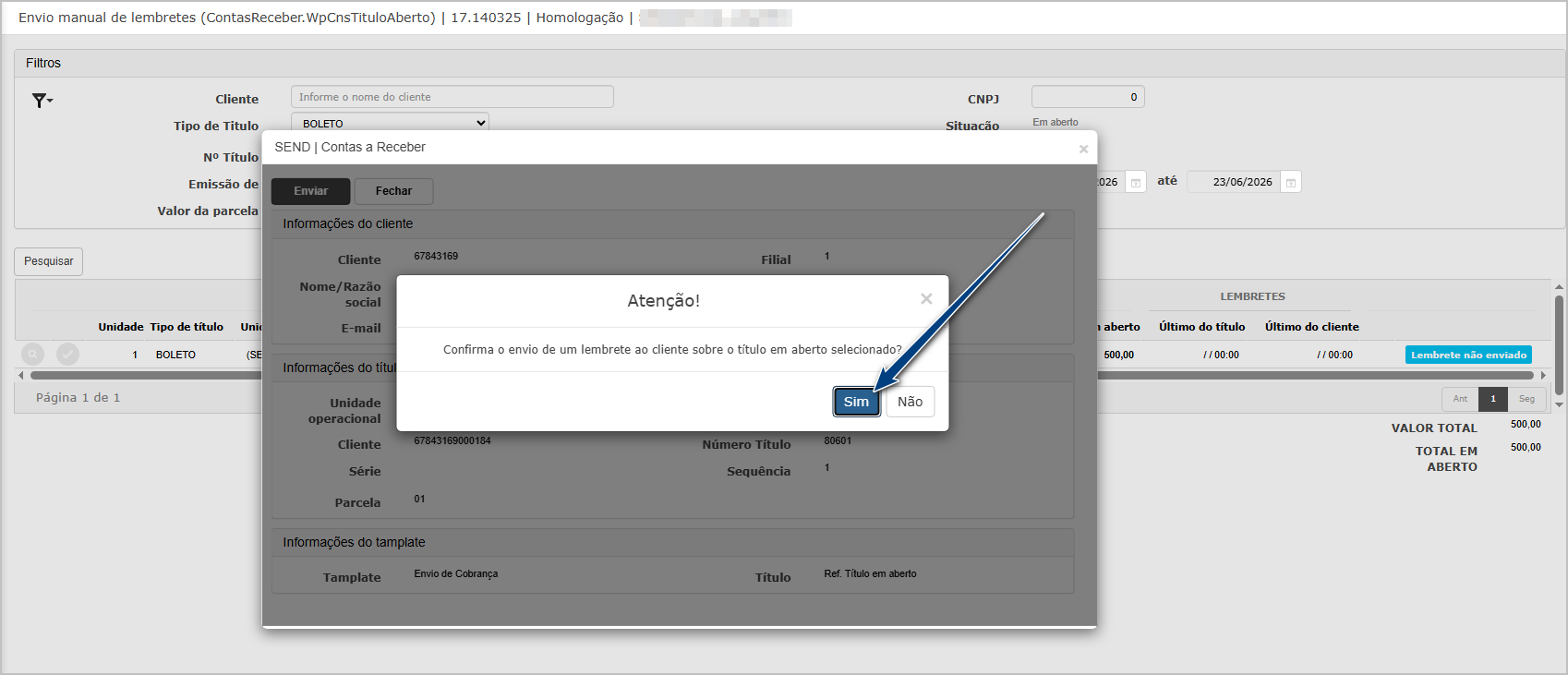Screen dimensions: 1568x675
Task: Go to page 1 in pagination
Action: (1493, 399)
